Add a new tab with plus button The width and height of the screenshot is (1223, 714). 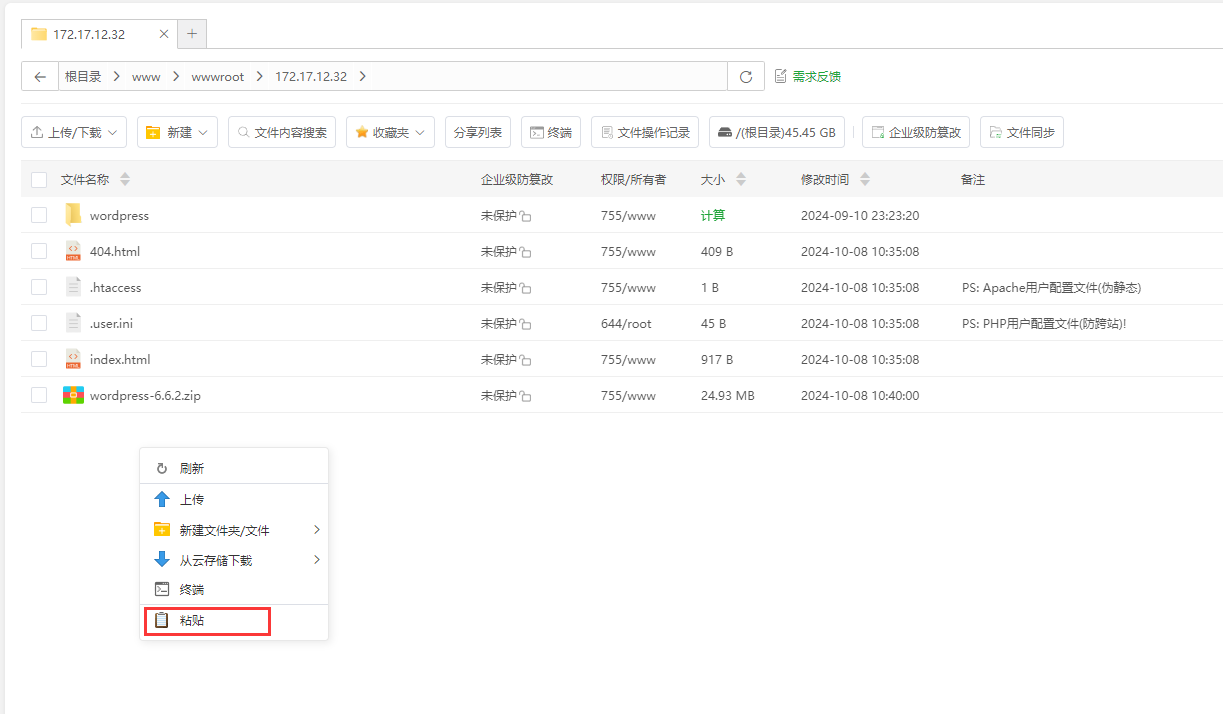[x=192, y=34]
